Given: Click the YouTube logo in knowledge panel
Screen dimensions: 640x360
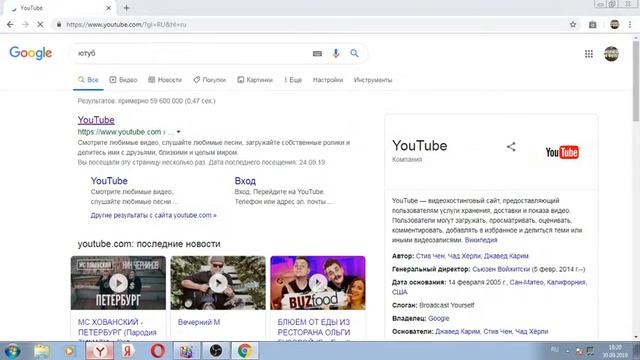Looking at the screenshot, I should tap(562, 152).
